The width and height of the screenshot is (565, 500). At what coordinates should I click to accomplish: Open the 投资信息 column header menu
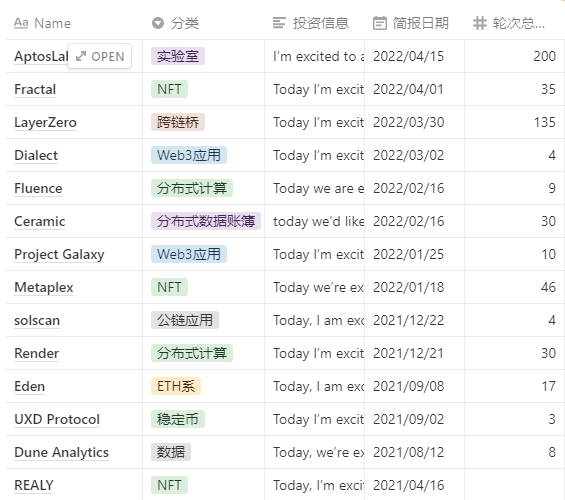click(315, 23)
